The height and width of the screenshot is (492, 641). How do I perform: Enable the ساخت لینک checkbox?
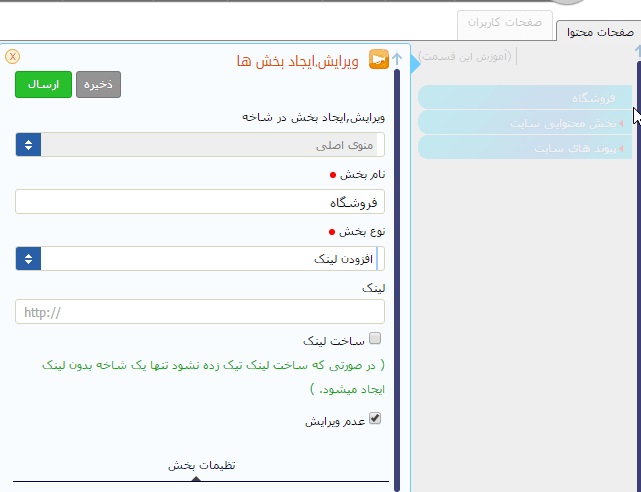[x=375, y=339]
